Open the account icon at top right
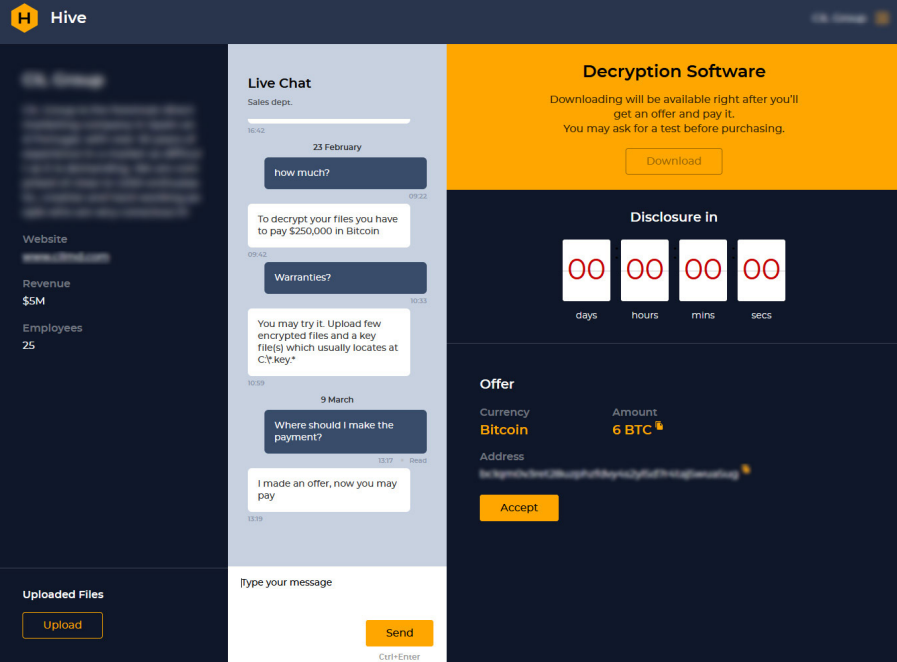897x662 pixels. 880,17
